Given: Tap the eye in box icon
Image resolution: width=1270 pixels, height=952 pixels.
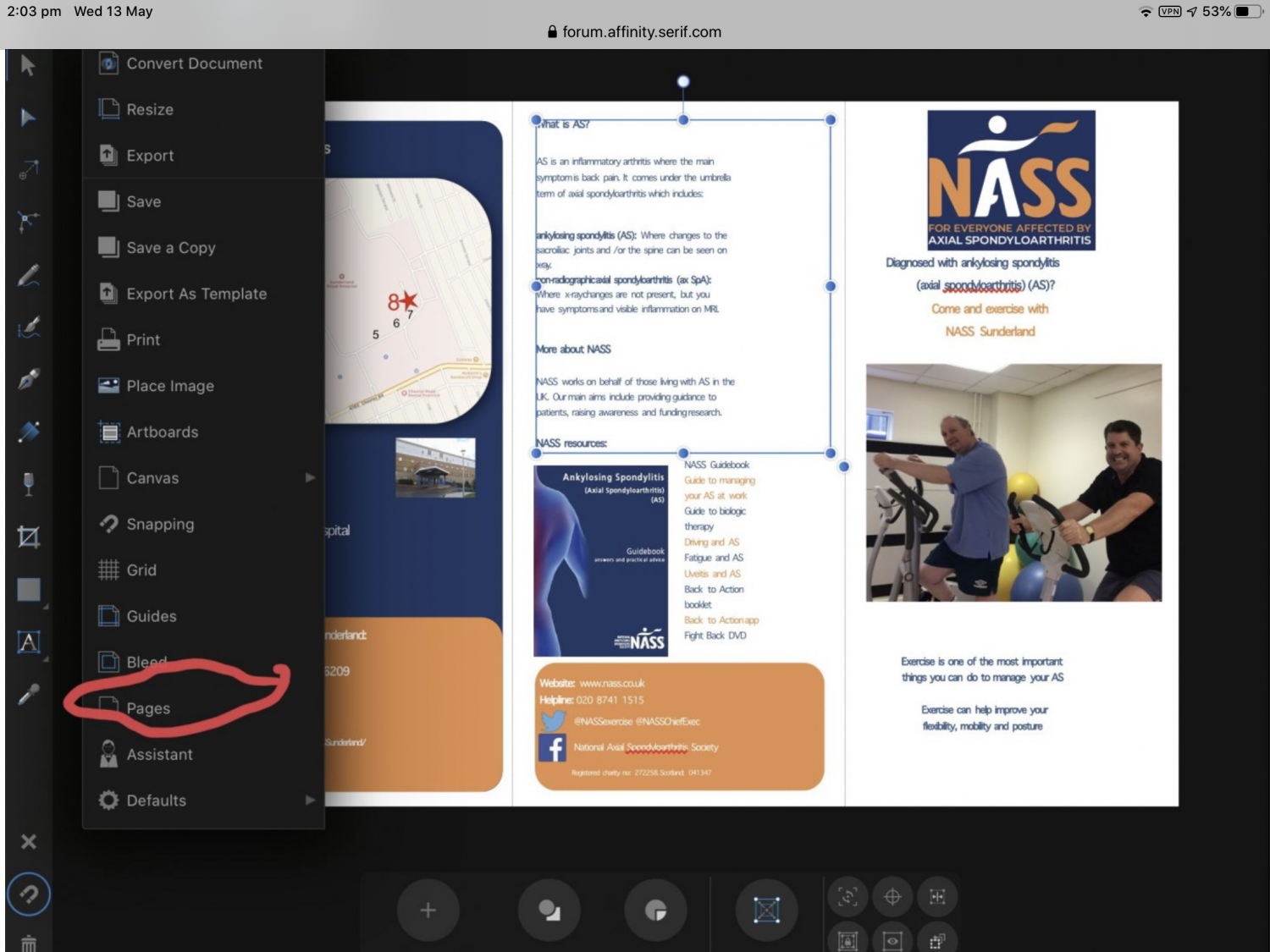Looking at the screenshot, I should 892,940.
